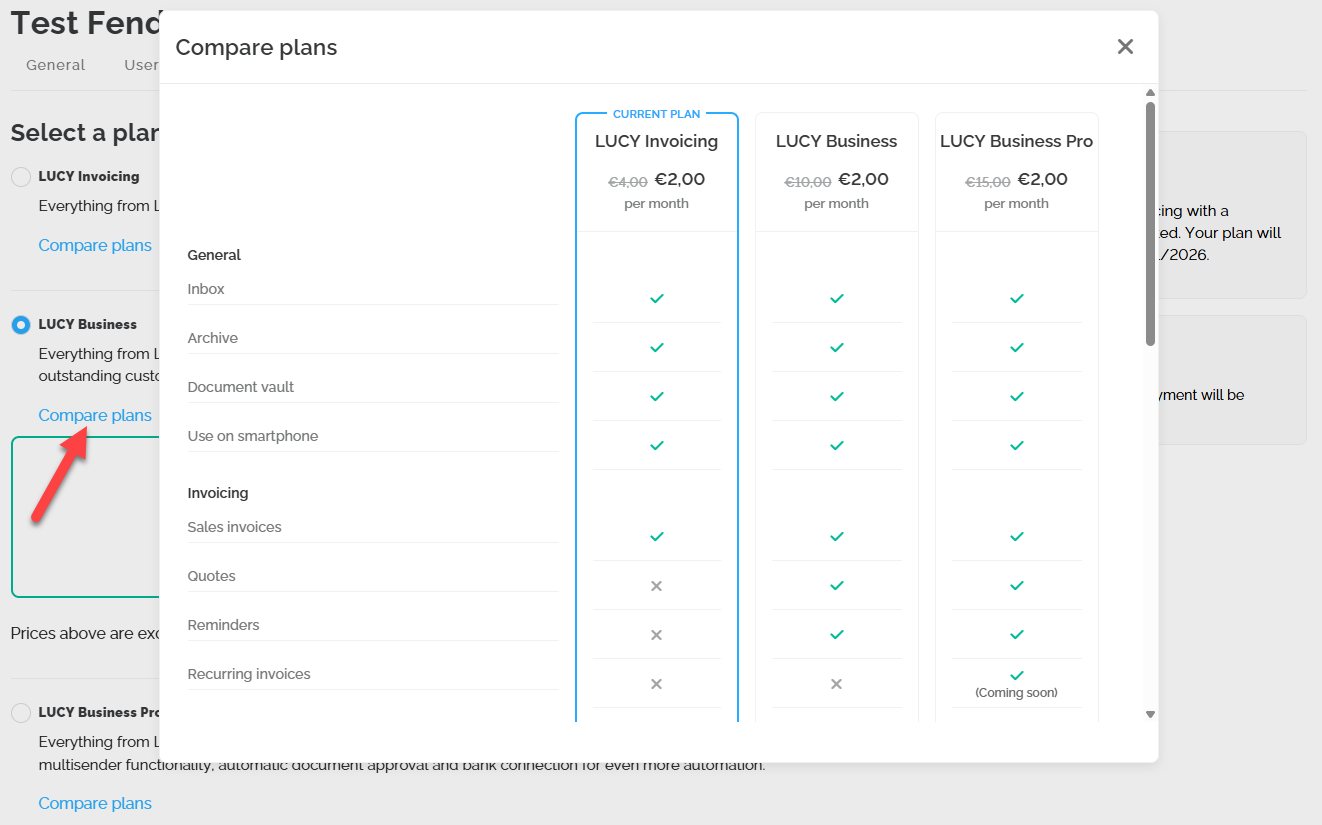1322x825 pixels.
Task: Click the Archive feature label
Action: click(x=213, y=338)
